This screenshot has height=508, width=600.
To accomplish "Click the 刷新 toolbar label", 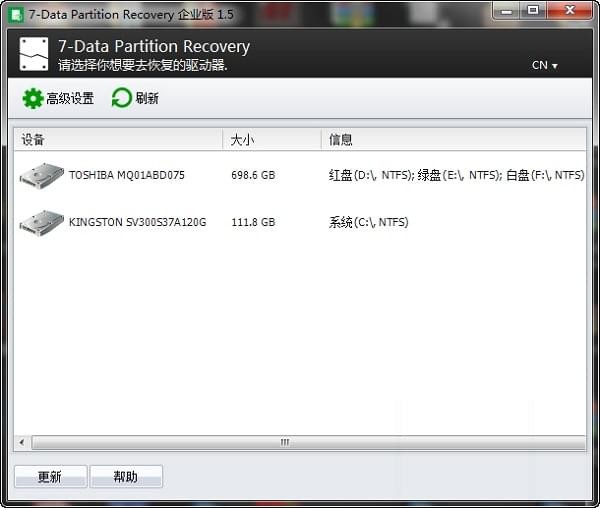I will pyautogui.click(x=147, y=98).
